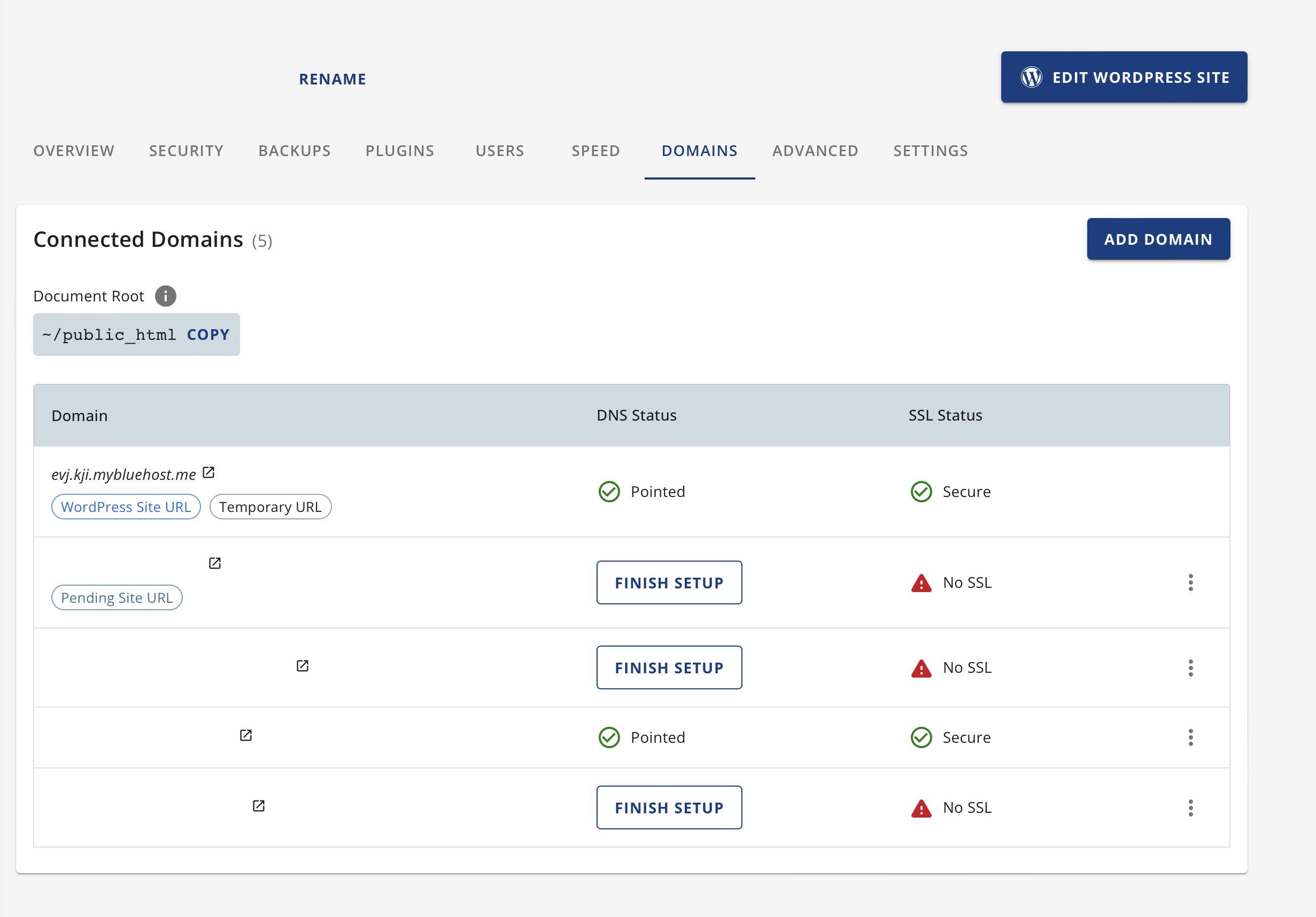This screenshot has height=917, width=1316.
Task: Click the Add Domain button
Action: (x=1158, y=239)
